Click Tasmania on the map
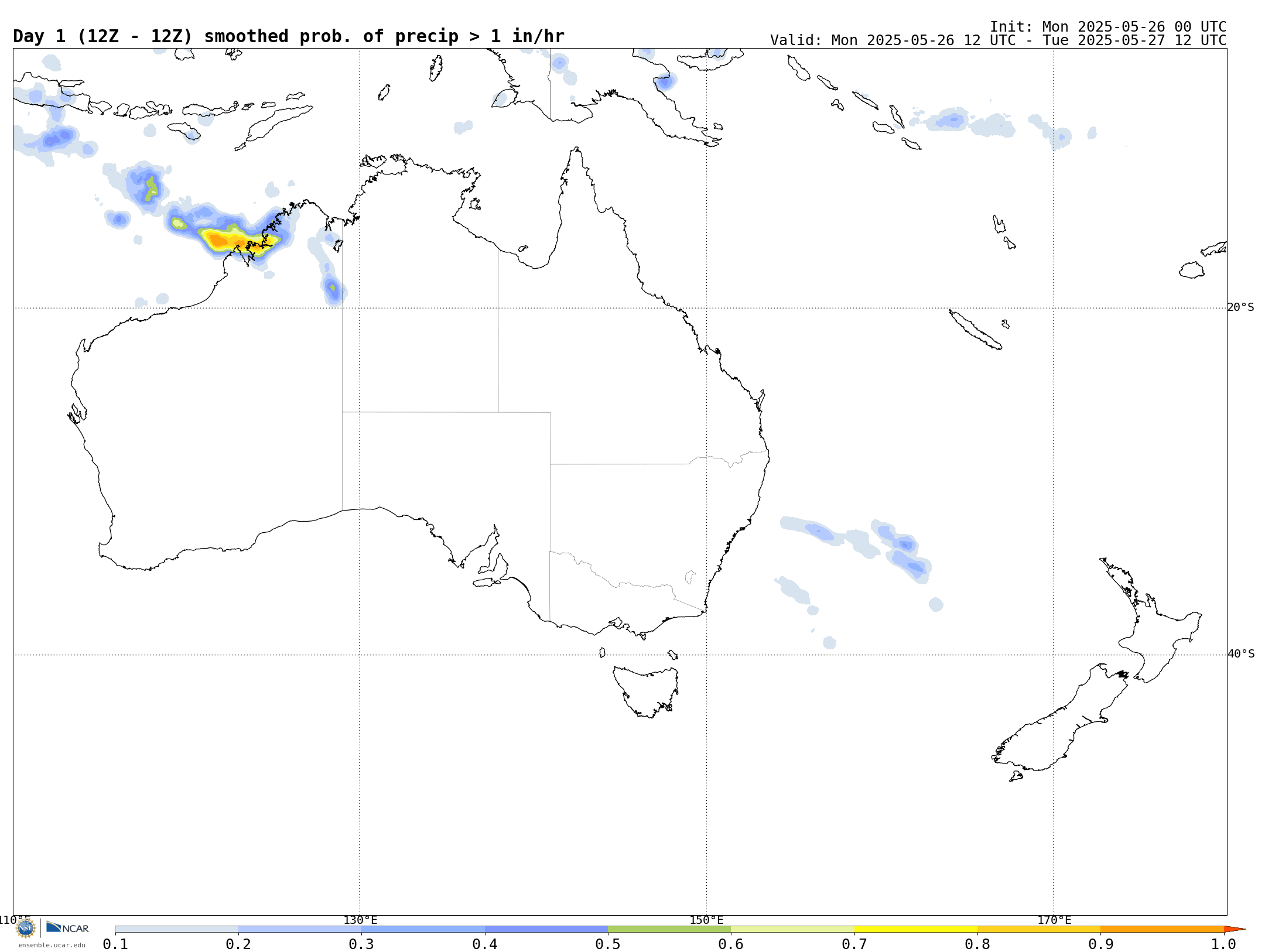This screenshot has height=952, width=1265. pyautogui.click(x=647, y=691)
